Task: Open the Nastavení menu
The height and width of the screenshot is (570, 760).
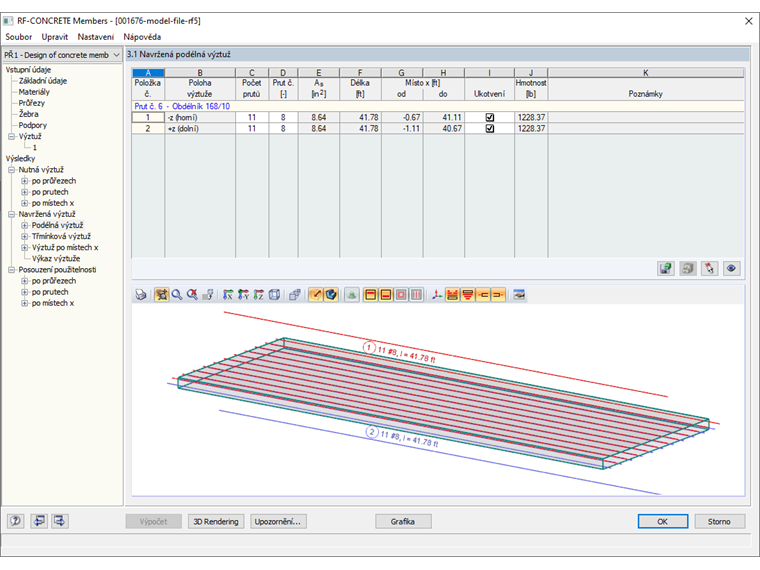Action: click(95, 37)
